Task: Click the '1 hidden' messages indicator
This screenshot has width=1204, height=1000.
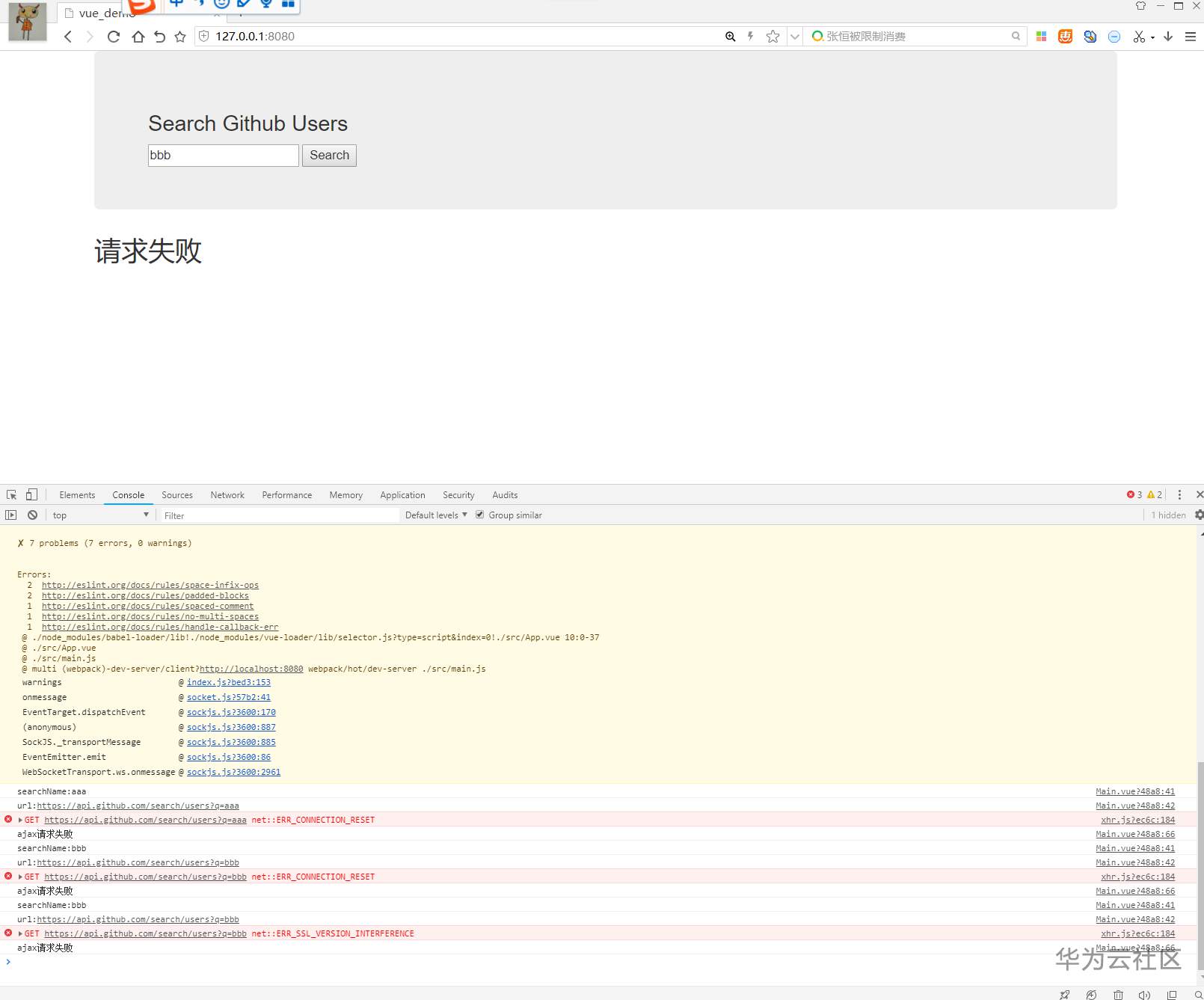Action: point(1168,515)
